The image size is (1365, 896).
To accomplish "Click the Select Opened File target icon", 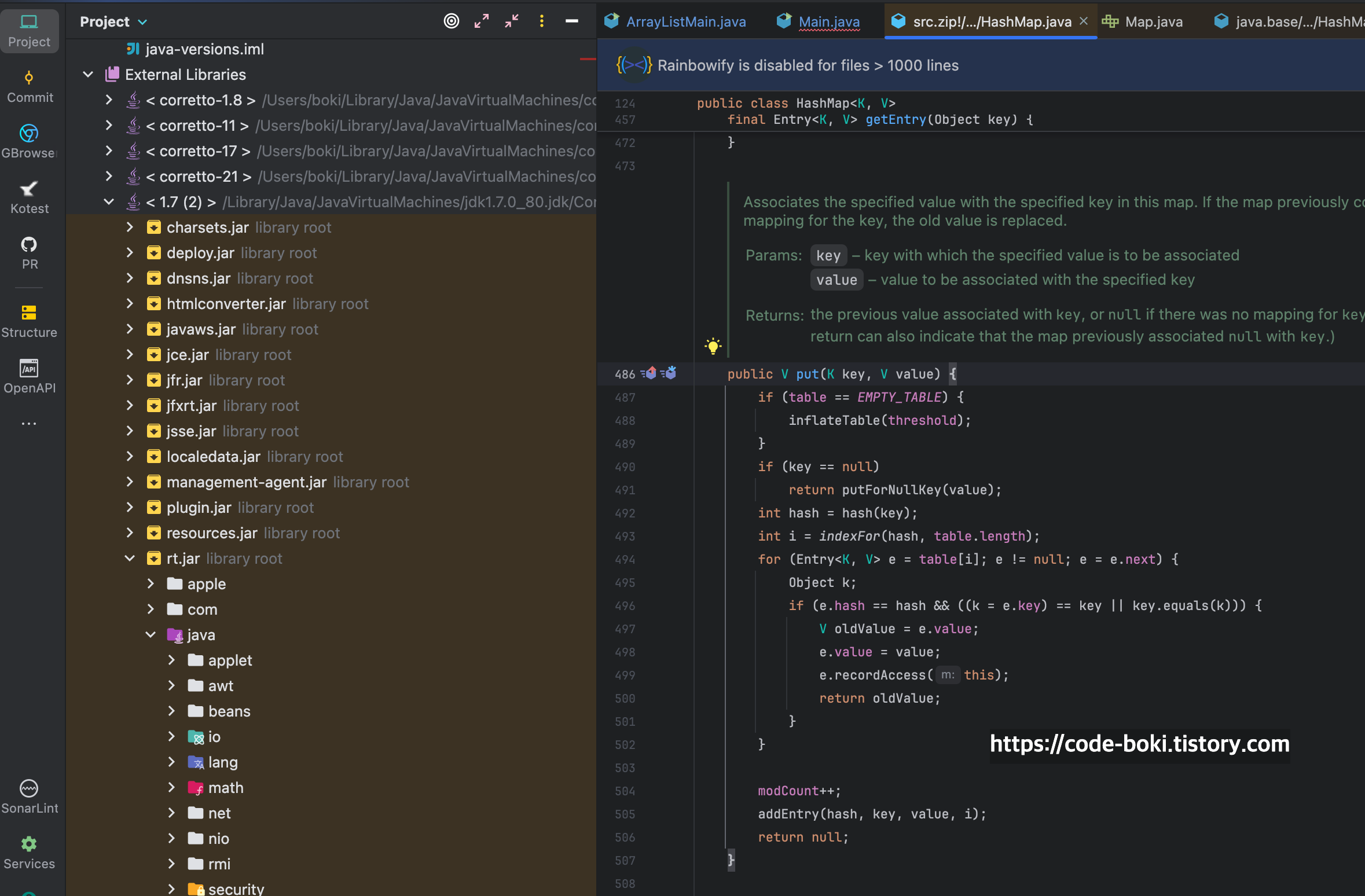I will click(x=451, y=21).
